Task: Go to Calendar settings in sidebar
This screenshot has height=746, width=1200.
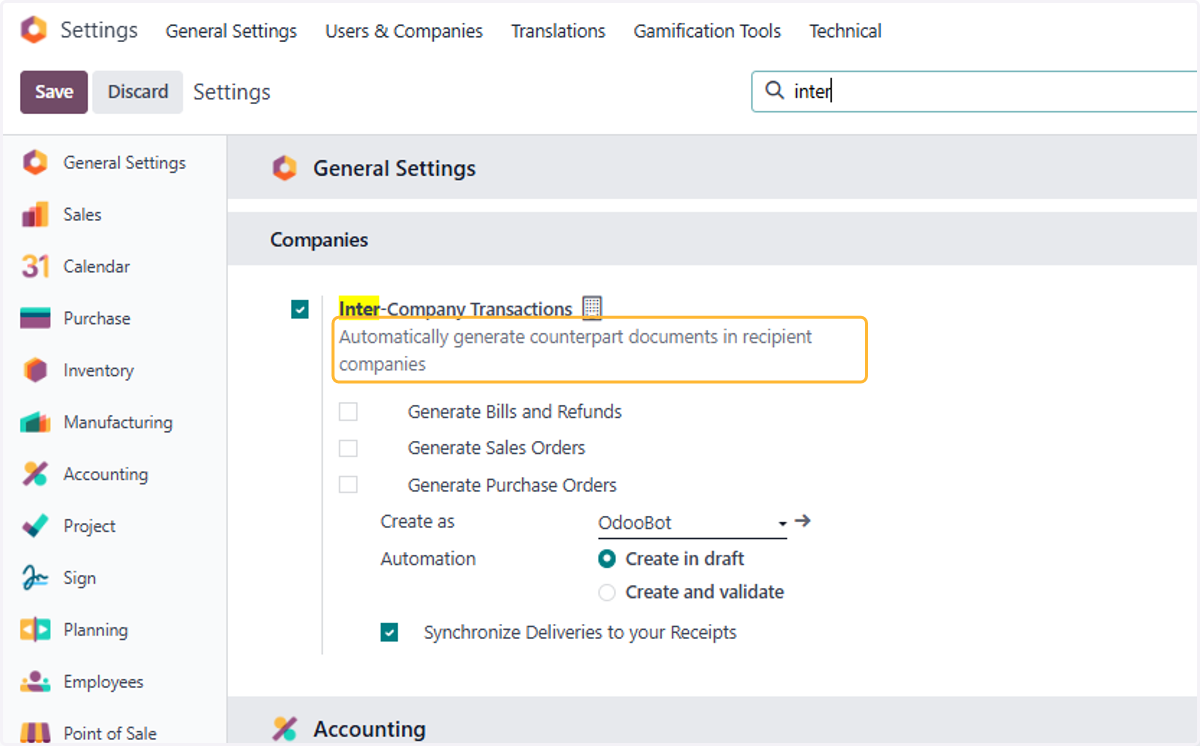Action: pyautogui.click(x=97, y=266)
